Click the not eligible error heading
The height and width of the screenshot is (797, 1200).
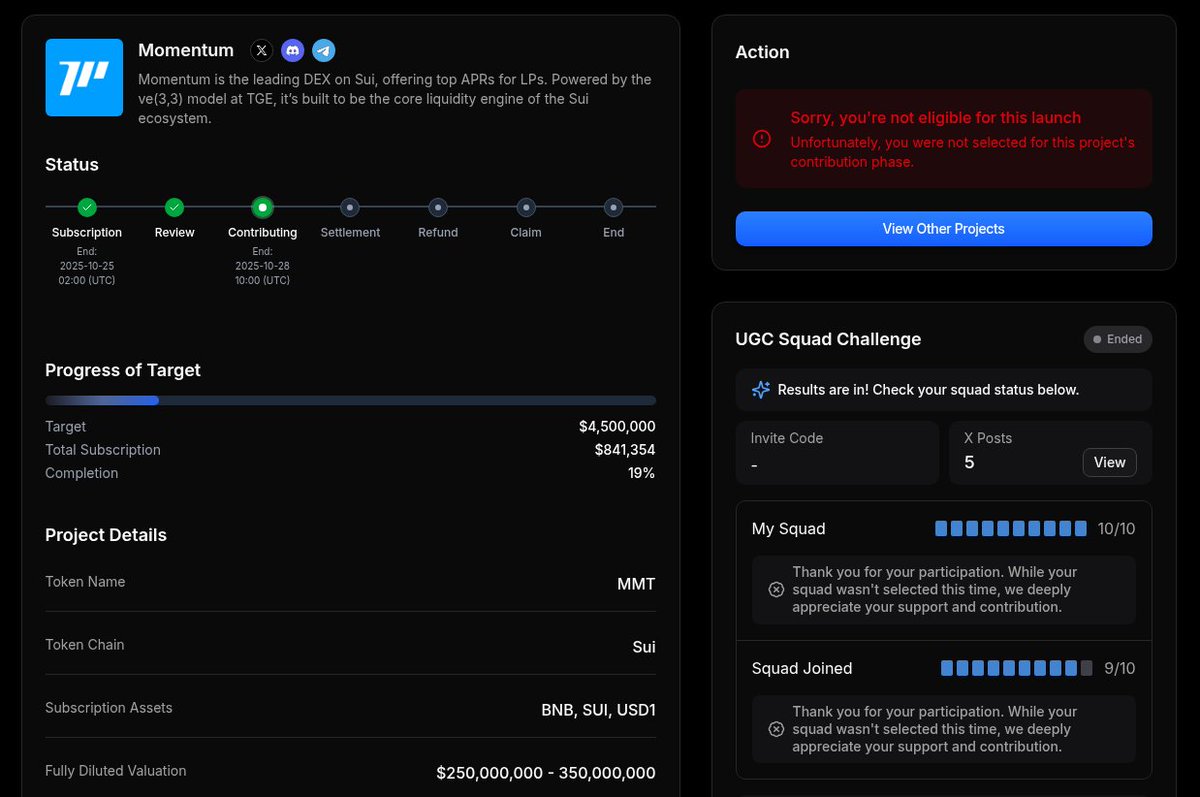935,118
